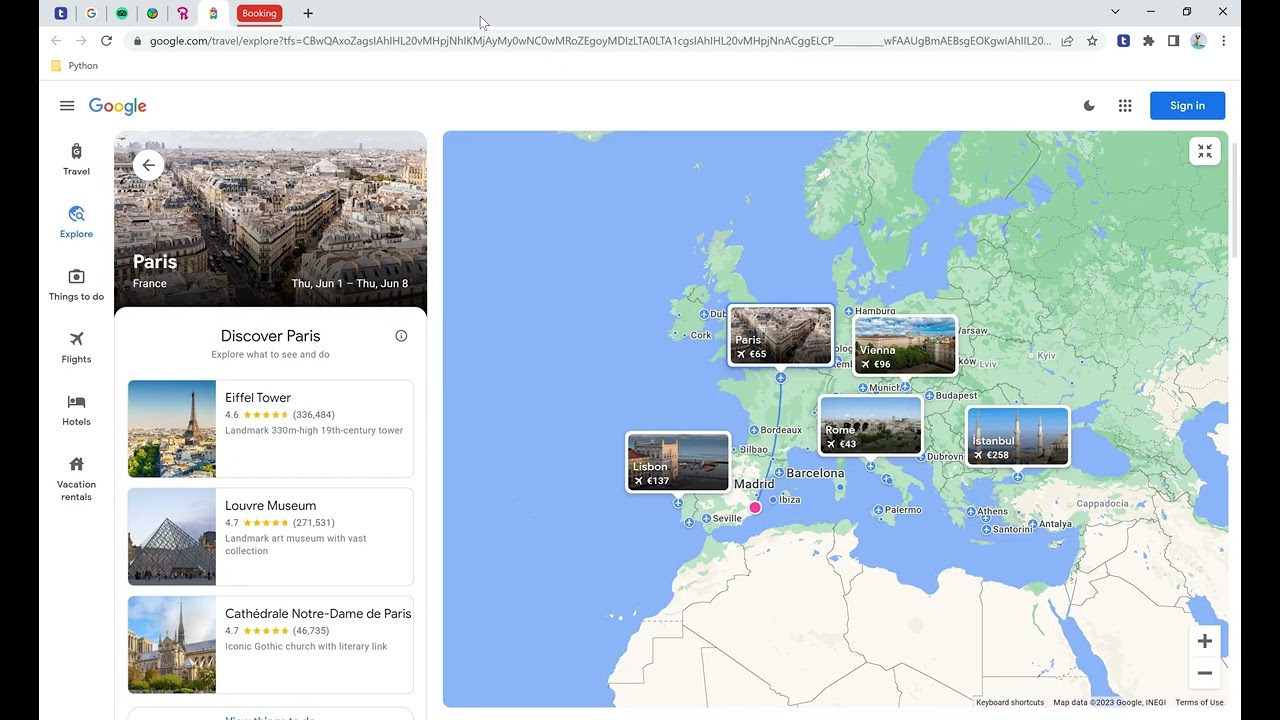The image size is (1280, 720).
Task: Select Palermo airport marker on map
Action: click(x=878, y=510)
